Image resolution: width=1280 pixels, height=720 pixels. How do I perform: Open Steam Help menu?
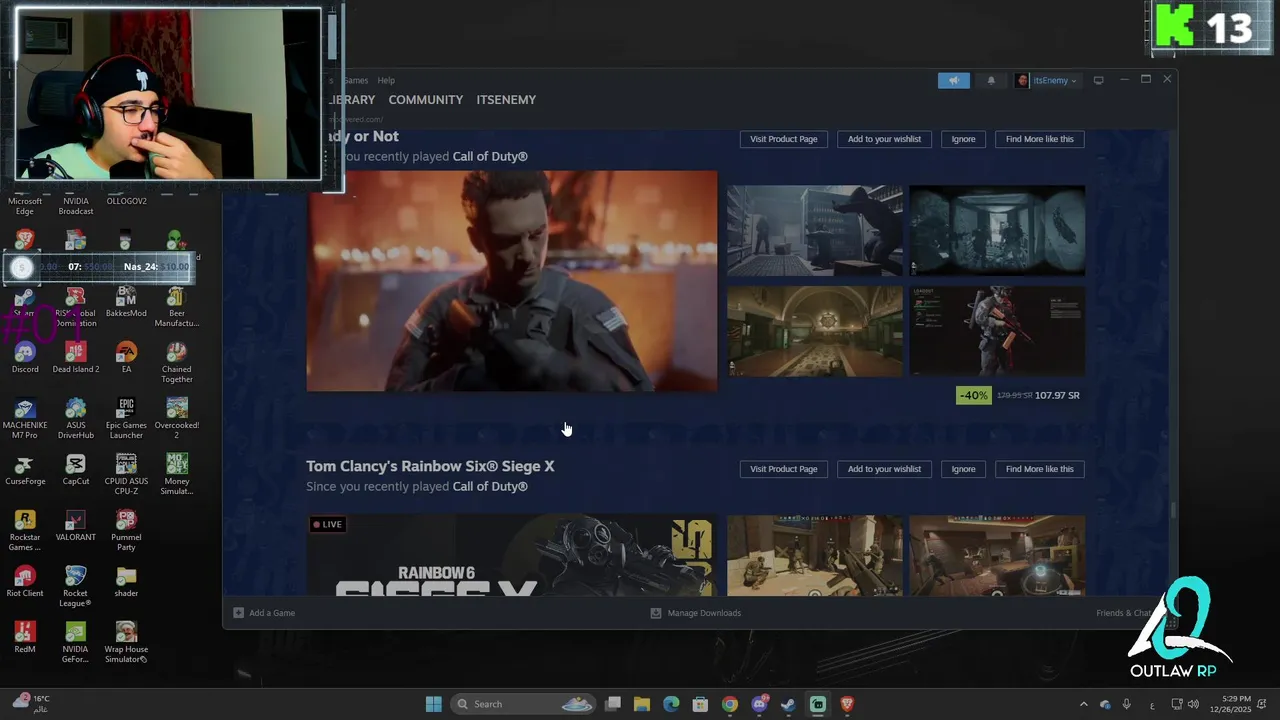386,80
